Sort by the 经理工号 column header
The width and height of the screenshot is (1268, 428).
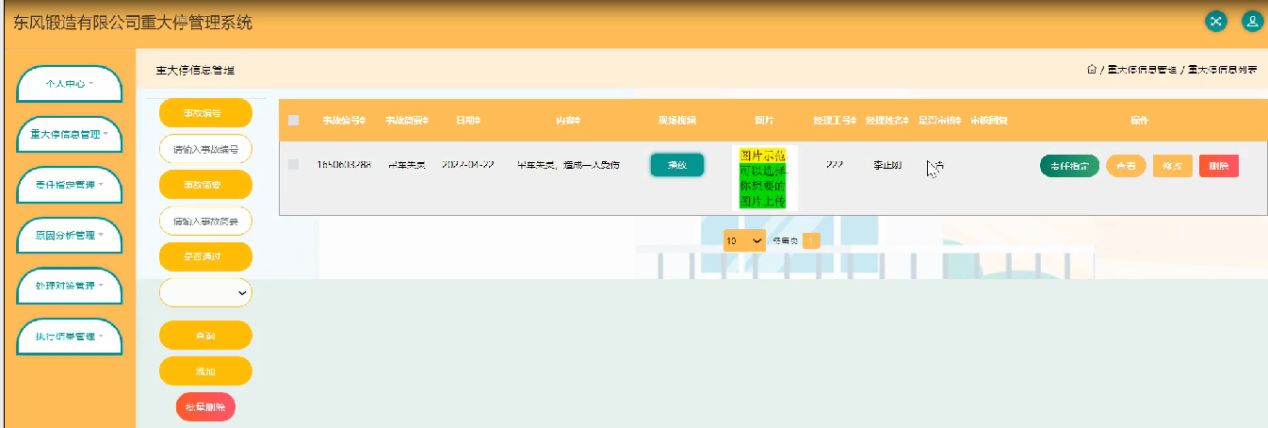pos(835,121)
